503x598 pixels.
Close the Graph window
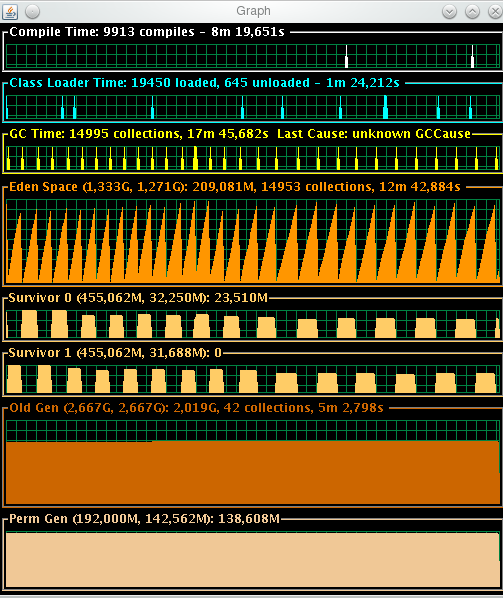point(495,12)
